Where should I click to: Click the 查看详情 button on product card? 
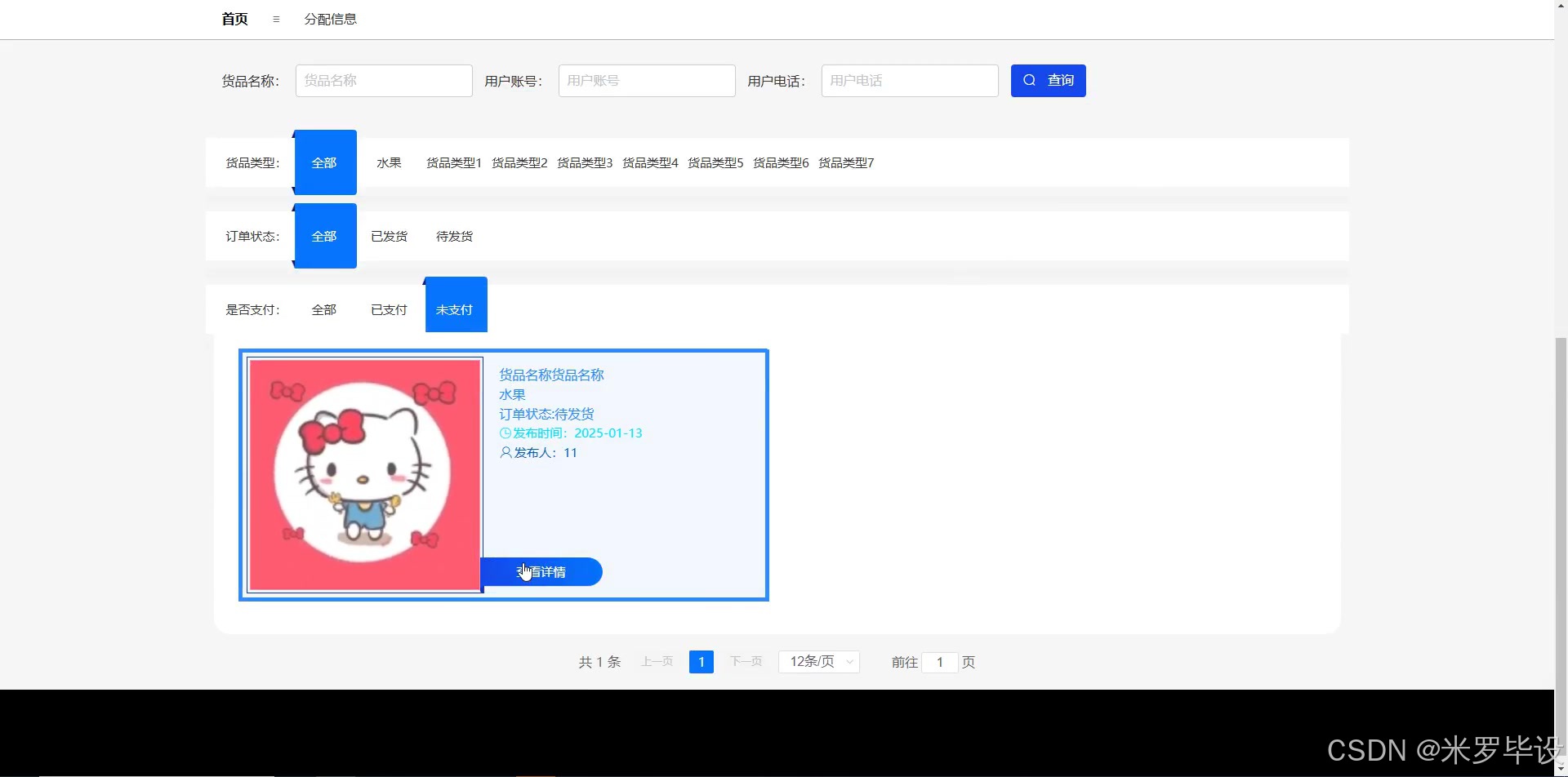point(542,572)
